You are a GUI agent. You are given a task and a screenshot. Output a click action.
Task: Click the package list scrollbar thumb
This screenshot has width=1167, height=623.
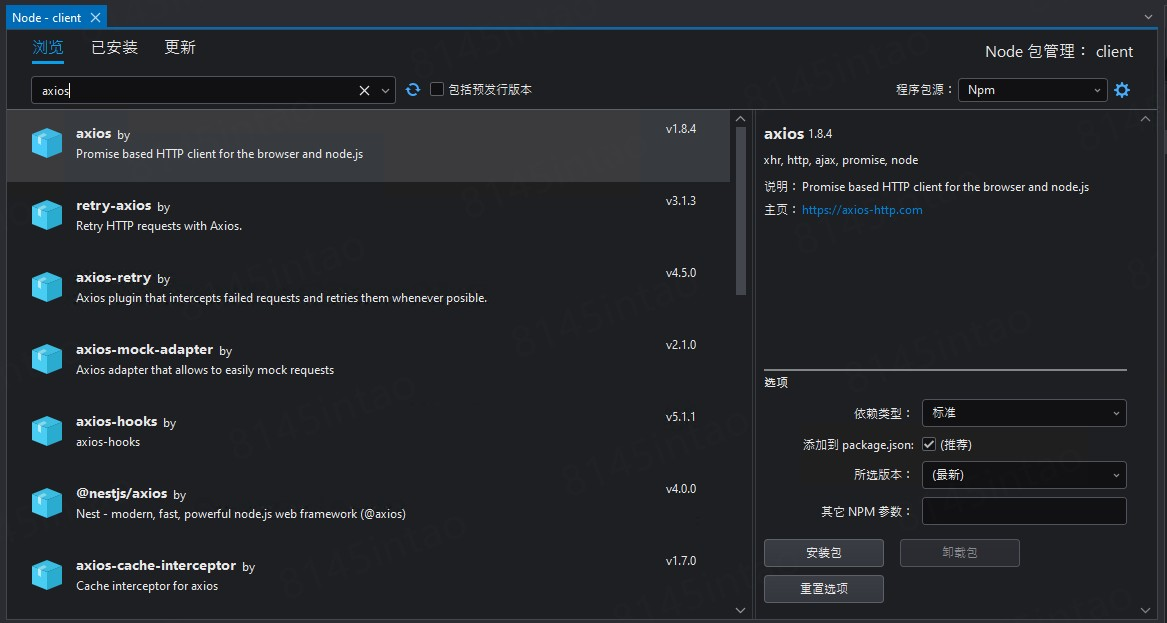741,211
